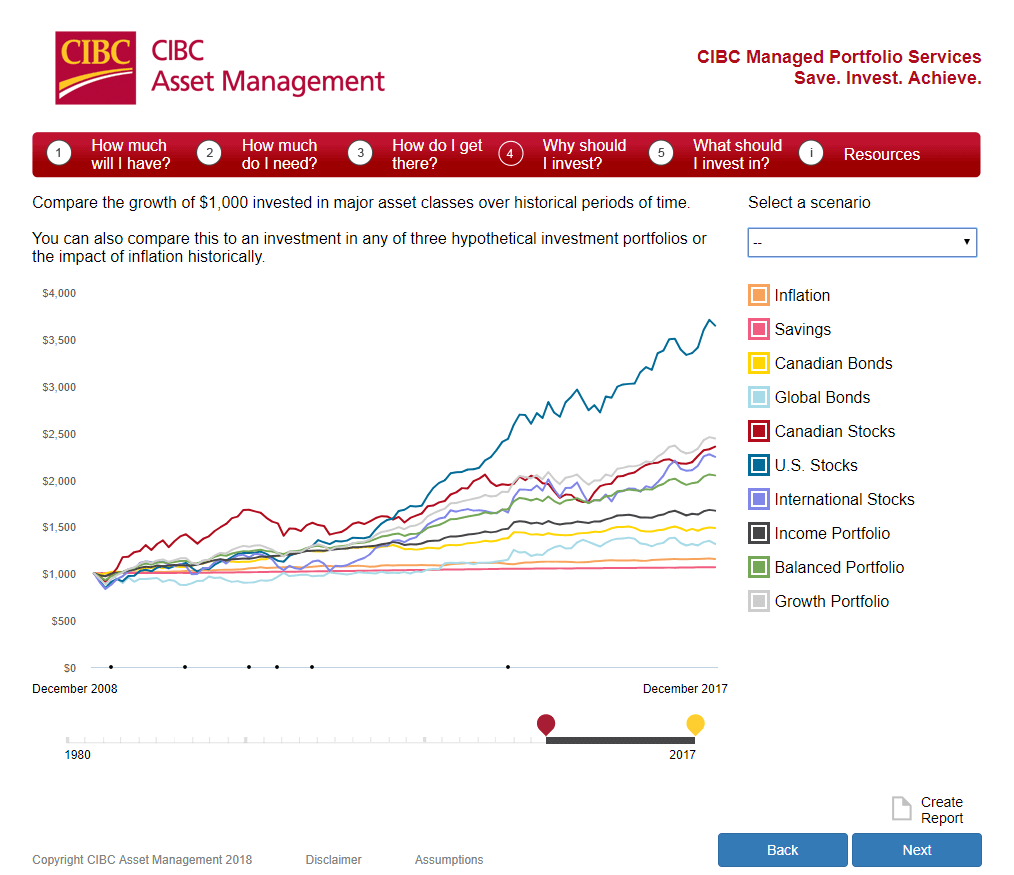The image size is (1014, 875).
Task: Click step 3 circle icon
Action: coord(360,153)
